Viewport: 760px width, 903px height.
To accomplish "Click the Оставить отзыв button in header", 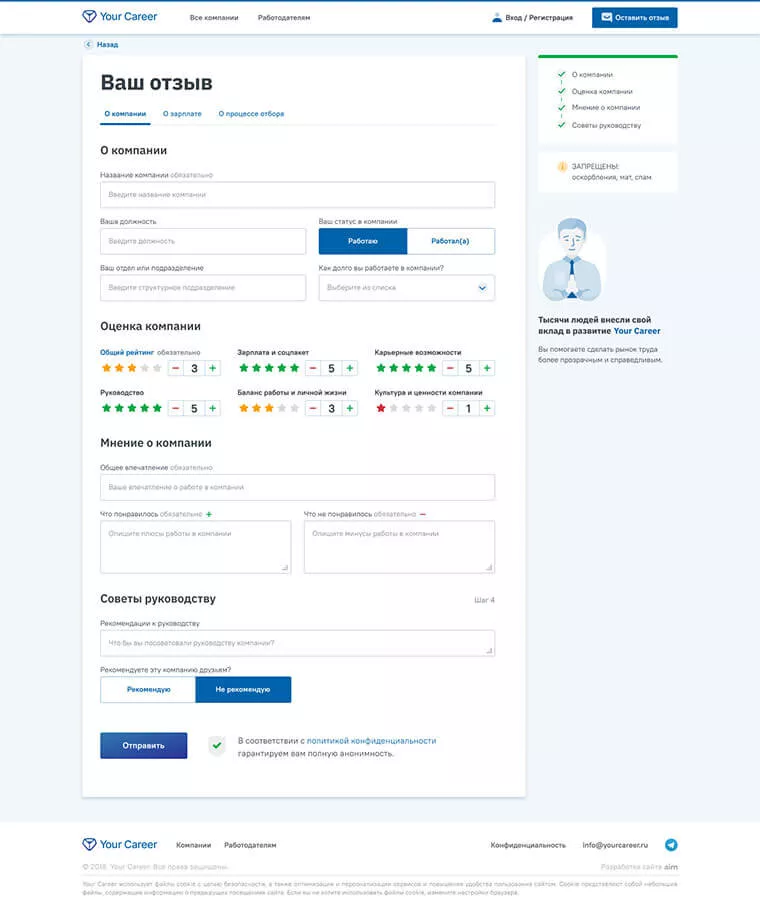I will click(x=634, y=18).
